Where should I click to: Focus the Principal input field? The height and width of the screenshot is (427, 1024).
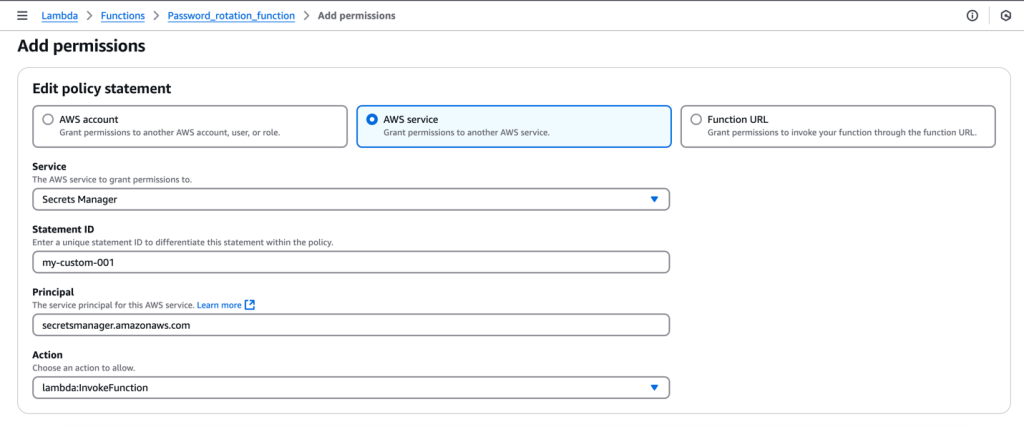pyautogui.click(x=350, y=325)
